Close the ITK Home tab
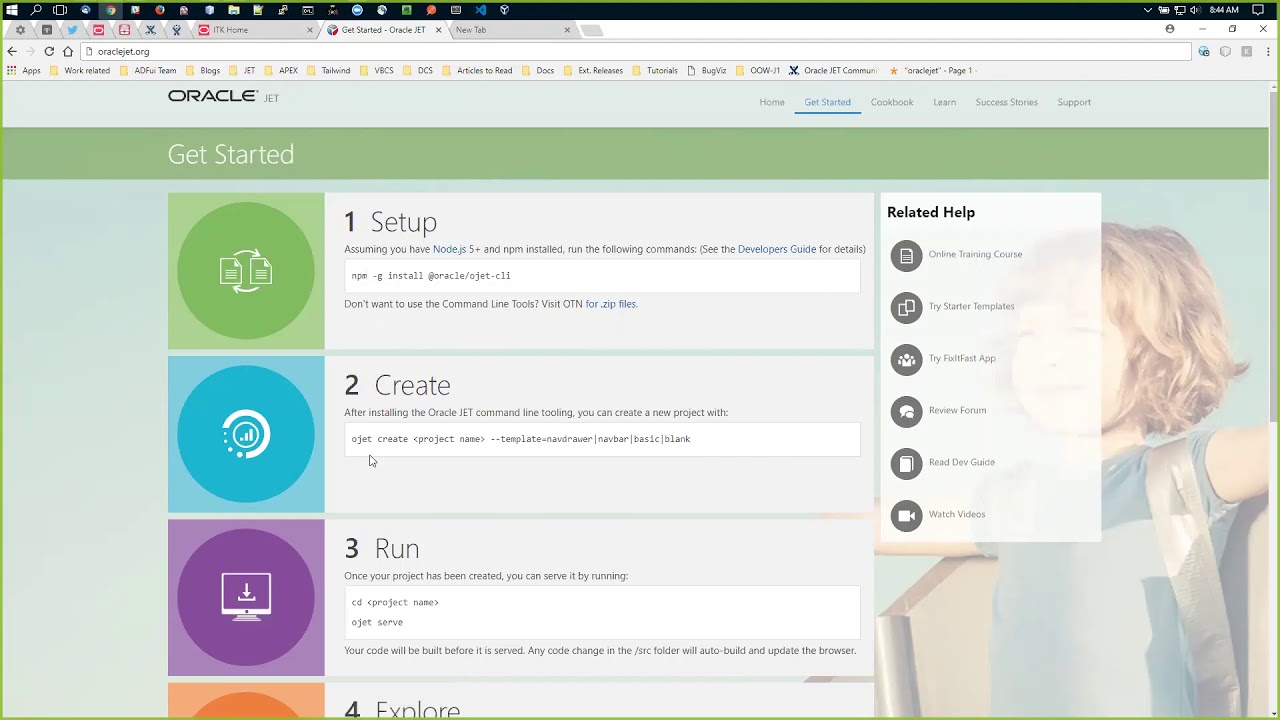The image size is (1280, 720). click(309, 30)
